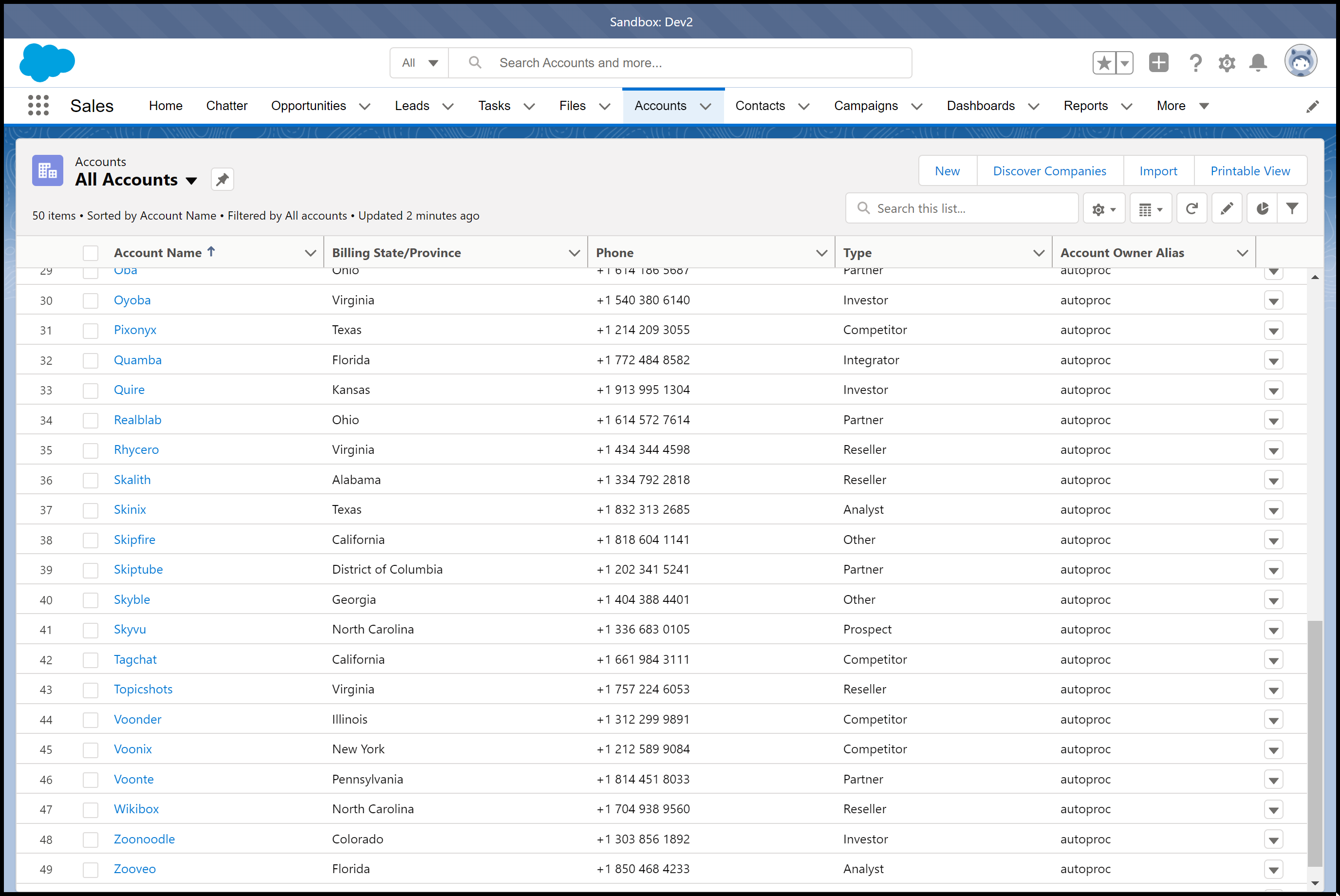Open the Notifications bell
Screen dimensions: 1340x896
(1258, 63)
